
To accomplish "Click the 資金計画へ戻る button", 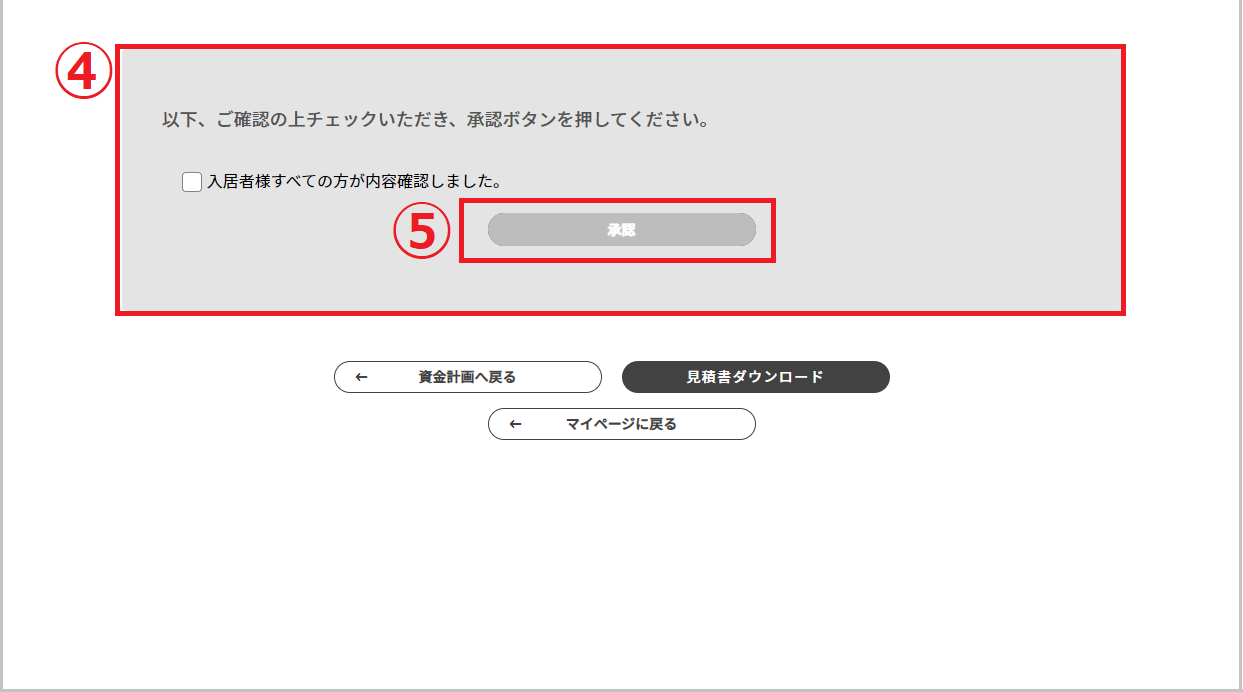I will (x=468, y=377).
